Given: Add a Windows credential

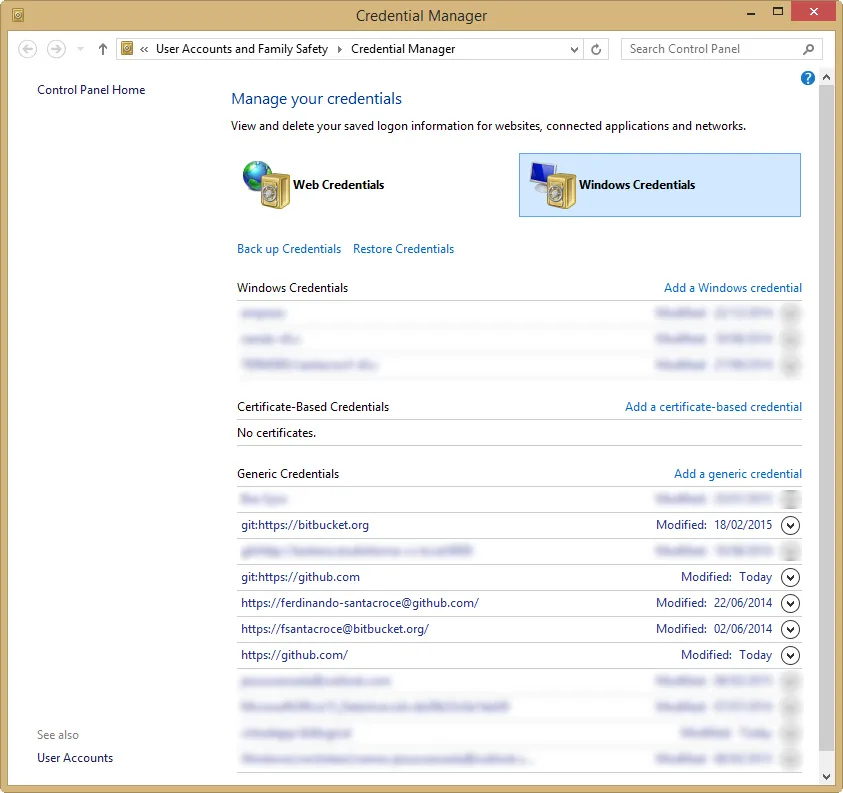Looking at the screenshot, I should click(733, 288).
